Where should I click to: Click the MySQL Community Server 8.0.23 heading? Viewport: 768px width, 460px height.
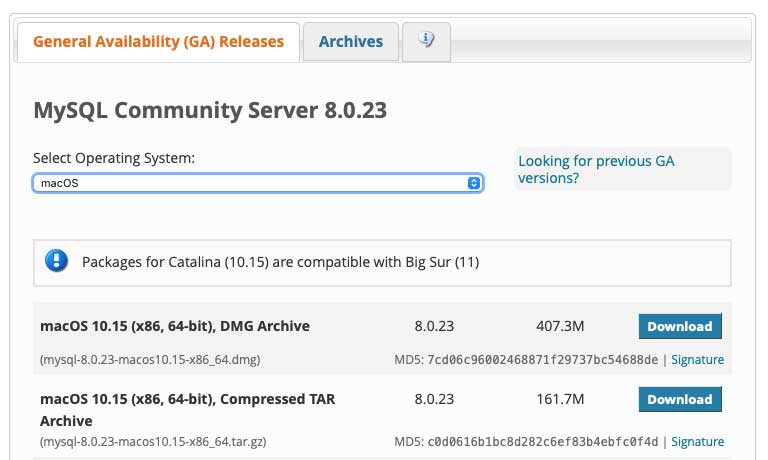tap(210, 110)
